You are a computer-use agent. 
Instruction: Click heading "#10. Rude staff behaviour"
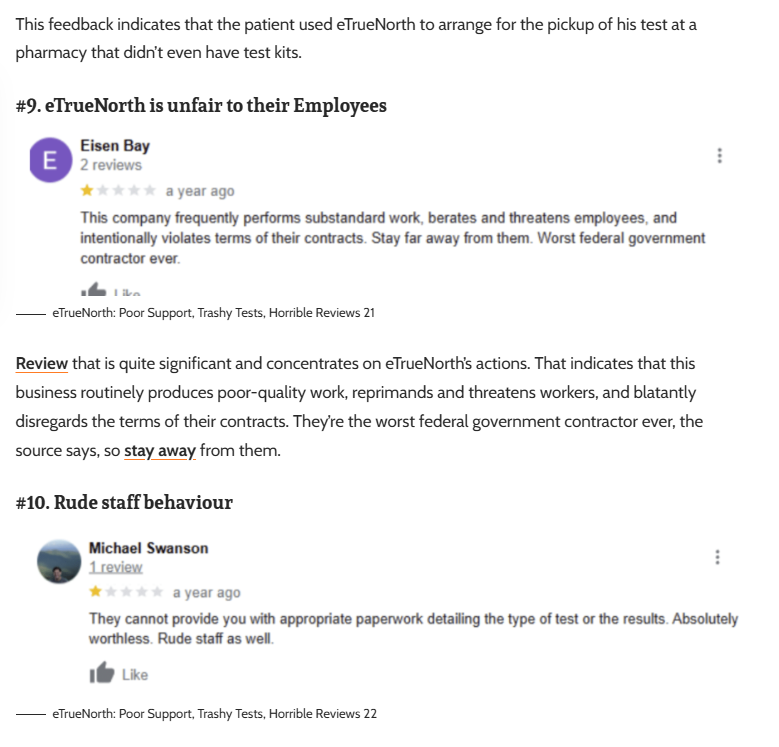[124, 502]
